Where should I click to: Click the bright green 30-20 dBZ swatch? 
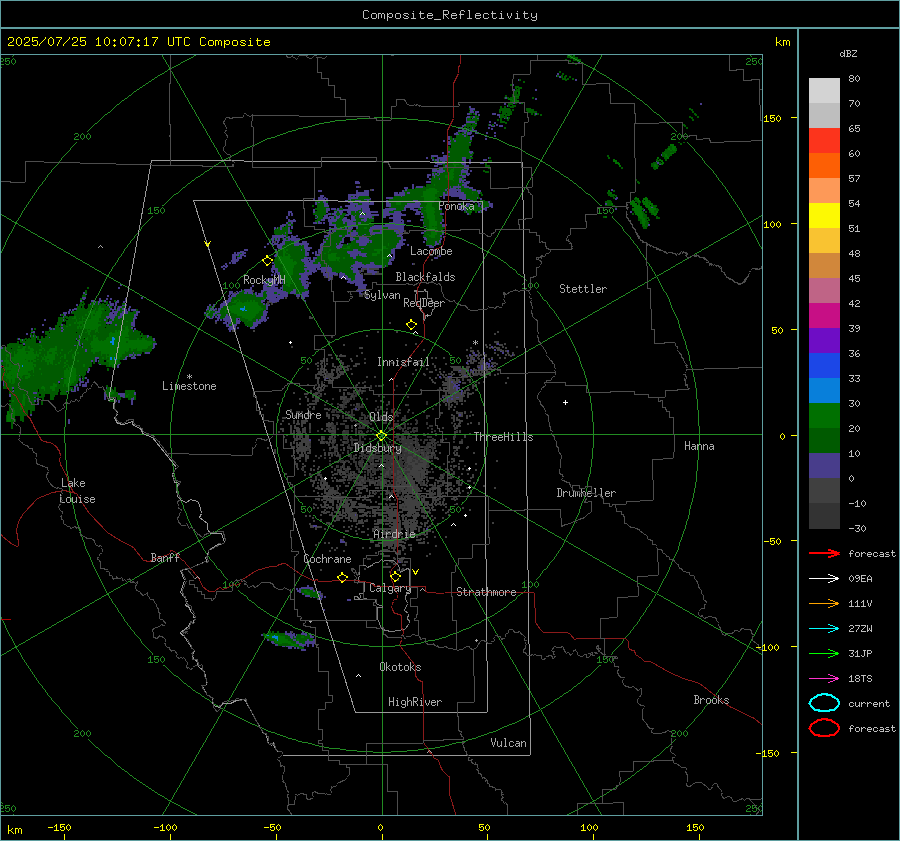click(x=824, y=416)
